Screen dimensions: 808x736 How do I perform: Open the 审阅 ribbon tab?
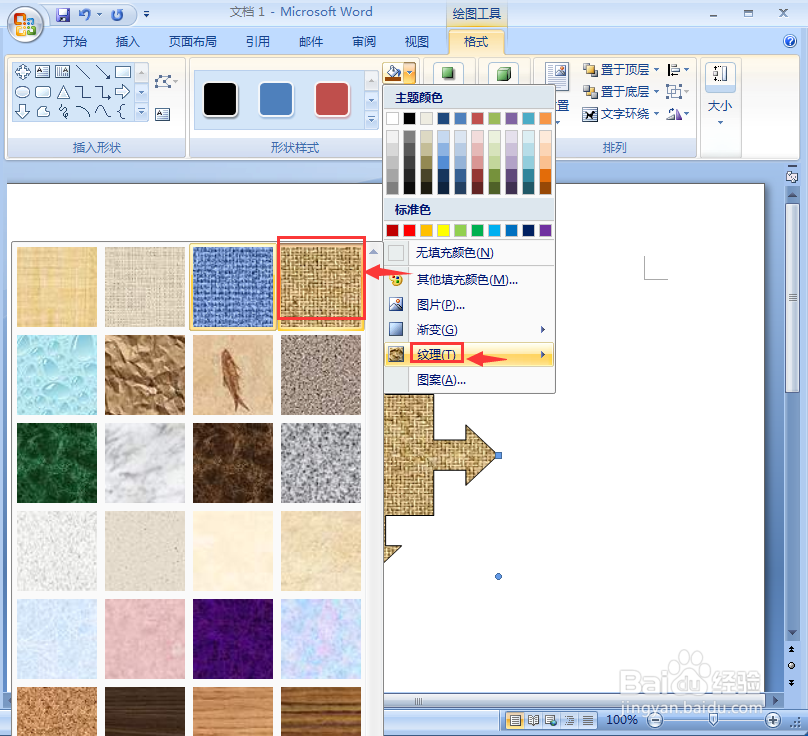point(364,41)
